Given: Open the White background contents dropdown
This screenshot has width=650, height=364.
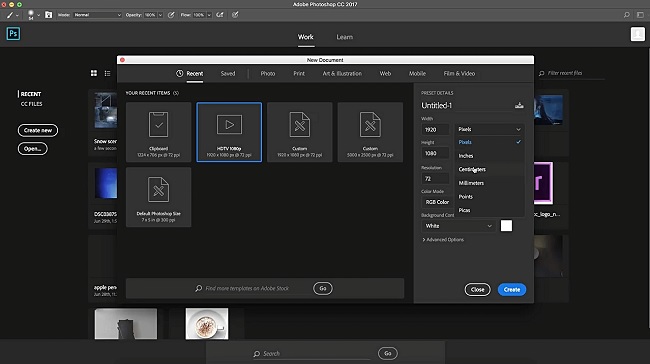Looking at the screenshot, I should point(458,226).
